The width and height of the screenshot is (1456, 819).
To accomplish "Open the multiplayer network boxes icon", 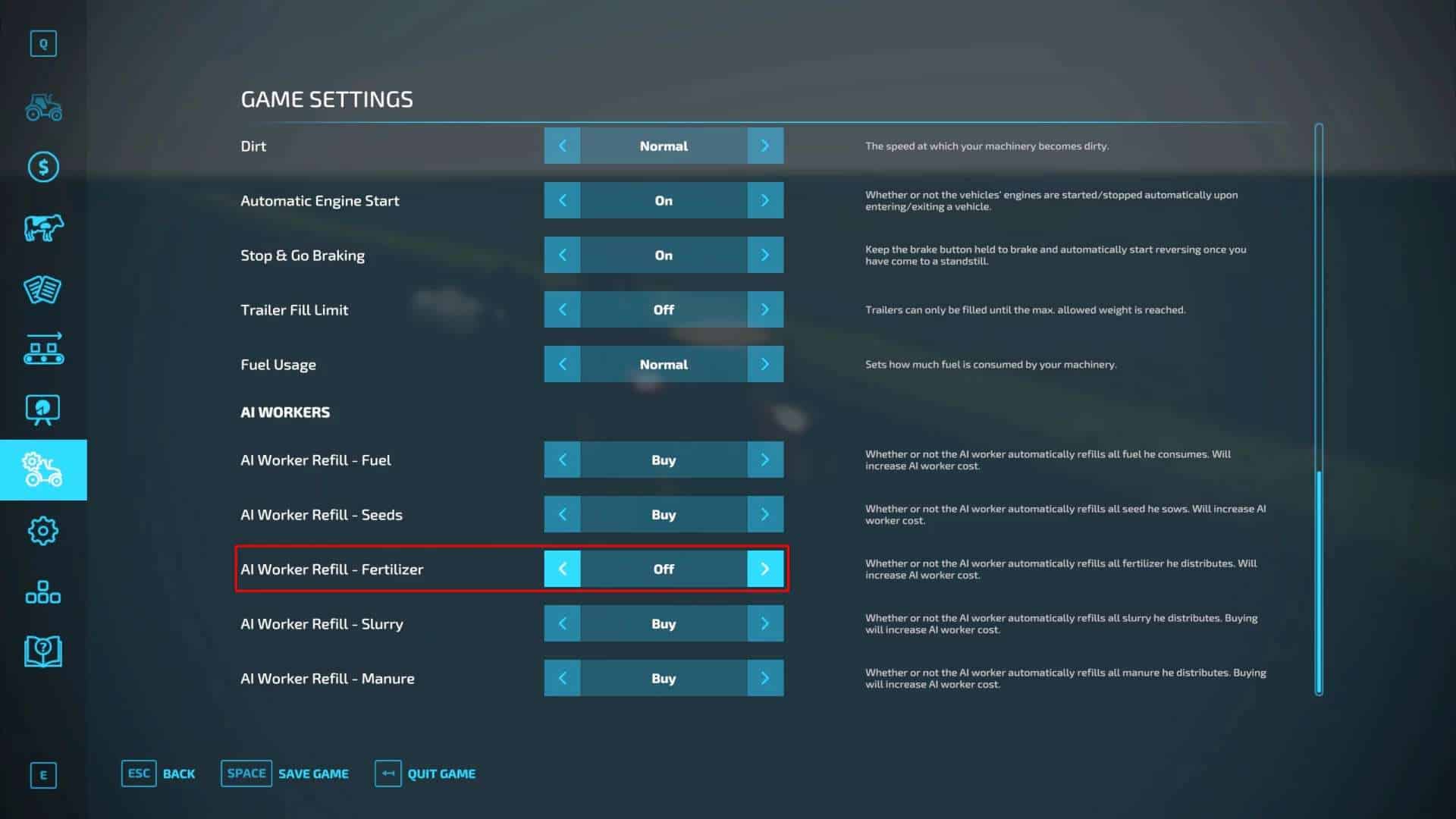I will coord(43,591).
